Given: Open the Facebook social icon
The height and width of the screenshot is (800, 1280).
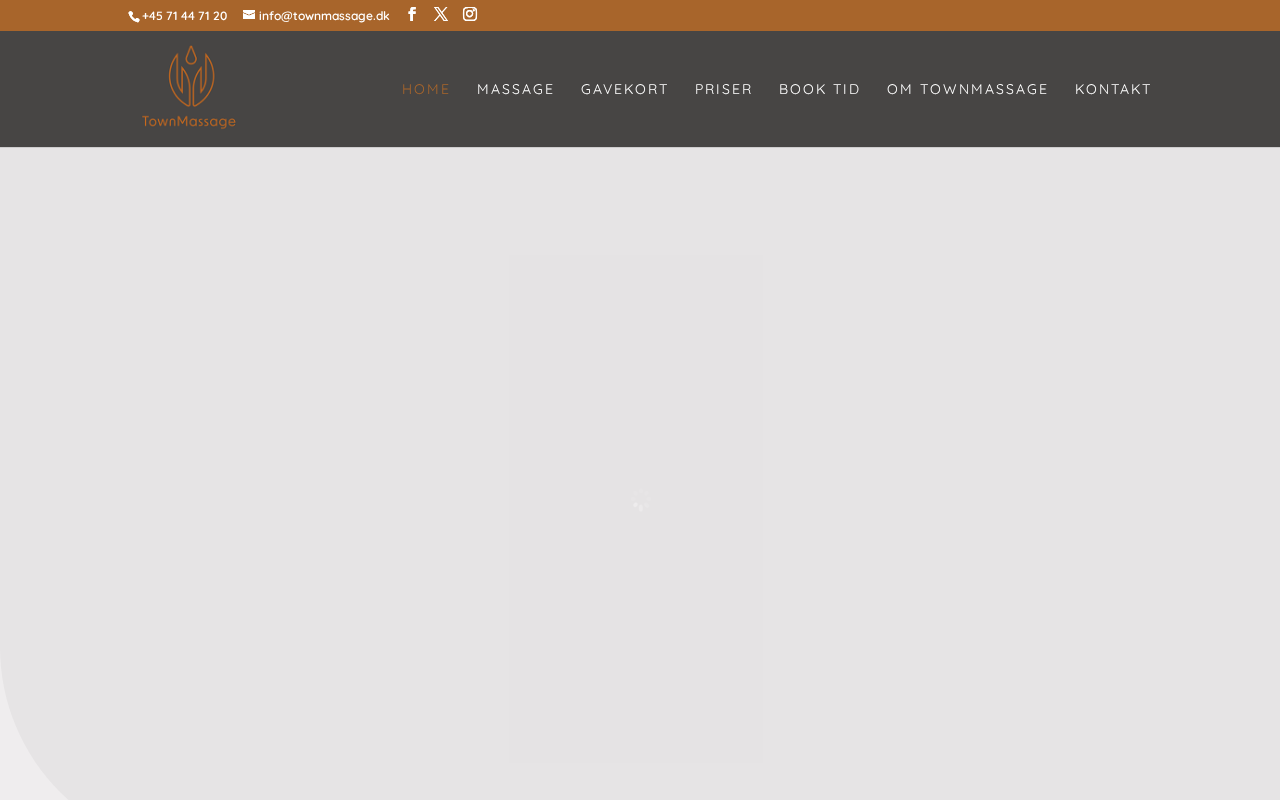Looking at the screenshot, I should pyautogui.click(x=411, y=14).
